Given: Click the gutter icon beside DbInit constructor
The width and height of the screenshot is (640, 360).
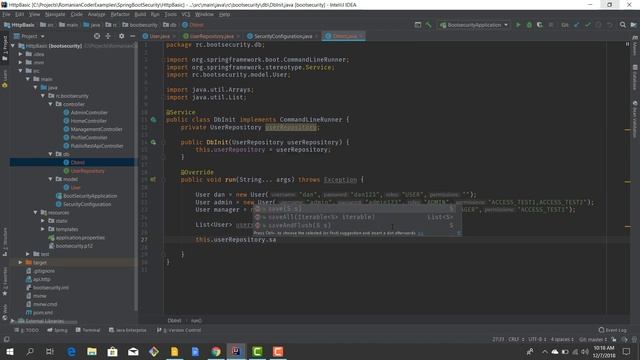Looking at the screenshot, I should [153, 142].
